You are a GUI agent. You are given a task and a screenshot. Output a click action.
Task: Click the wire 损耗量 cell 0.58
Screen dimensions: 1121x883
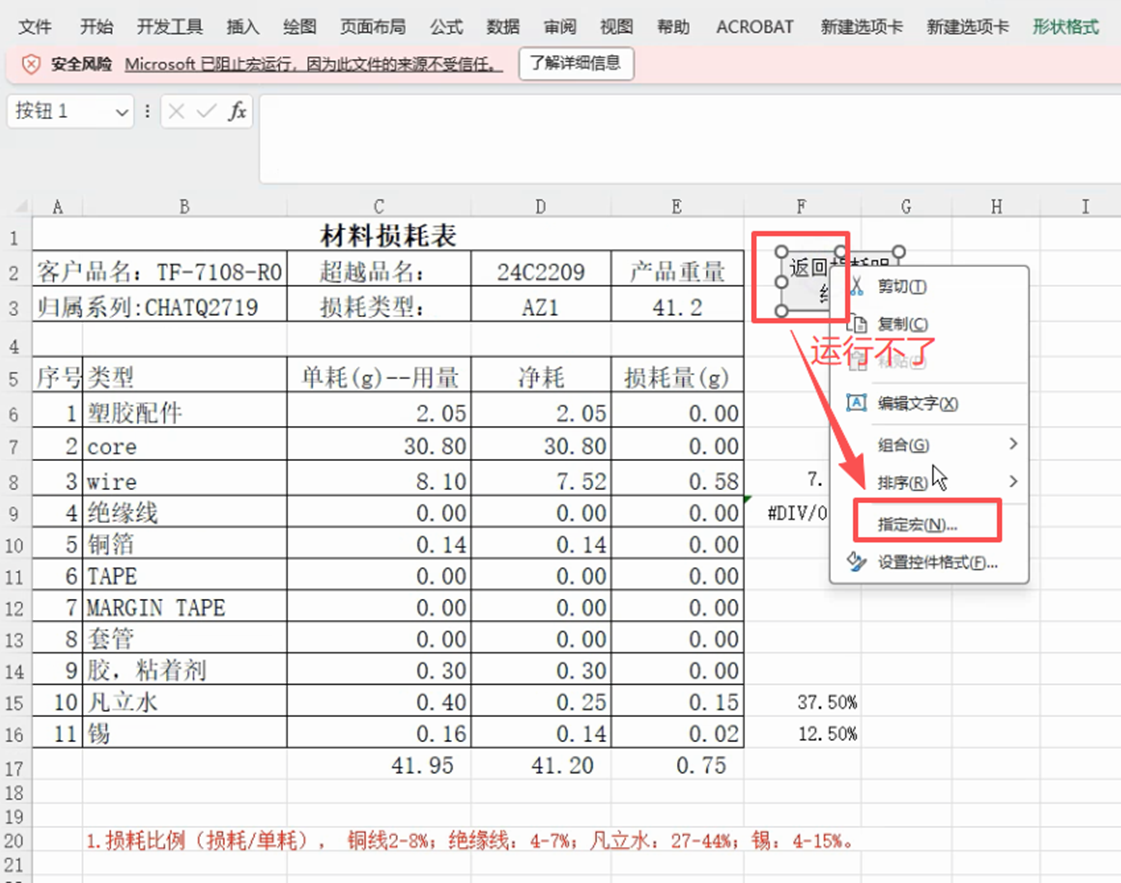pyautogui.click(x=677, y=481)
